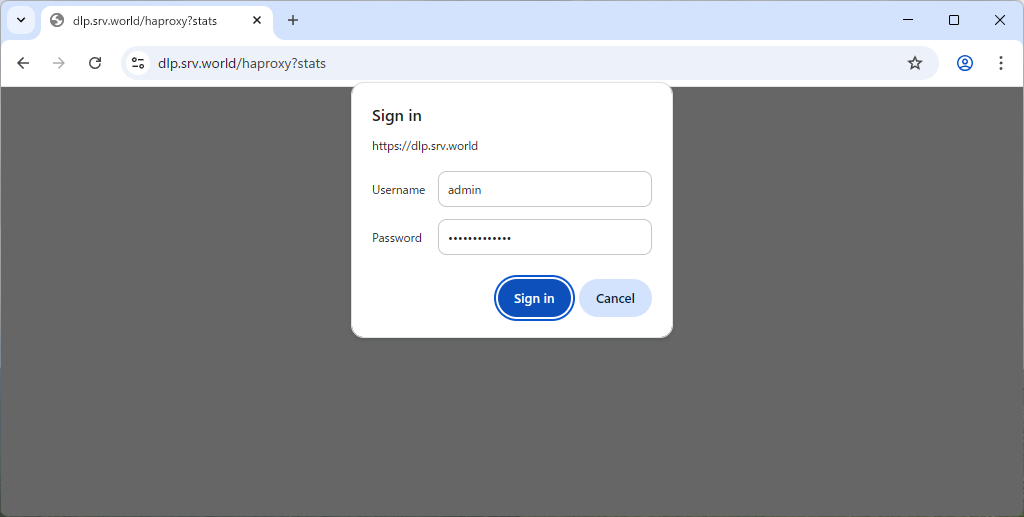Open the tab search dropdown chevron
1024x517 pixels.
point(21,20)
